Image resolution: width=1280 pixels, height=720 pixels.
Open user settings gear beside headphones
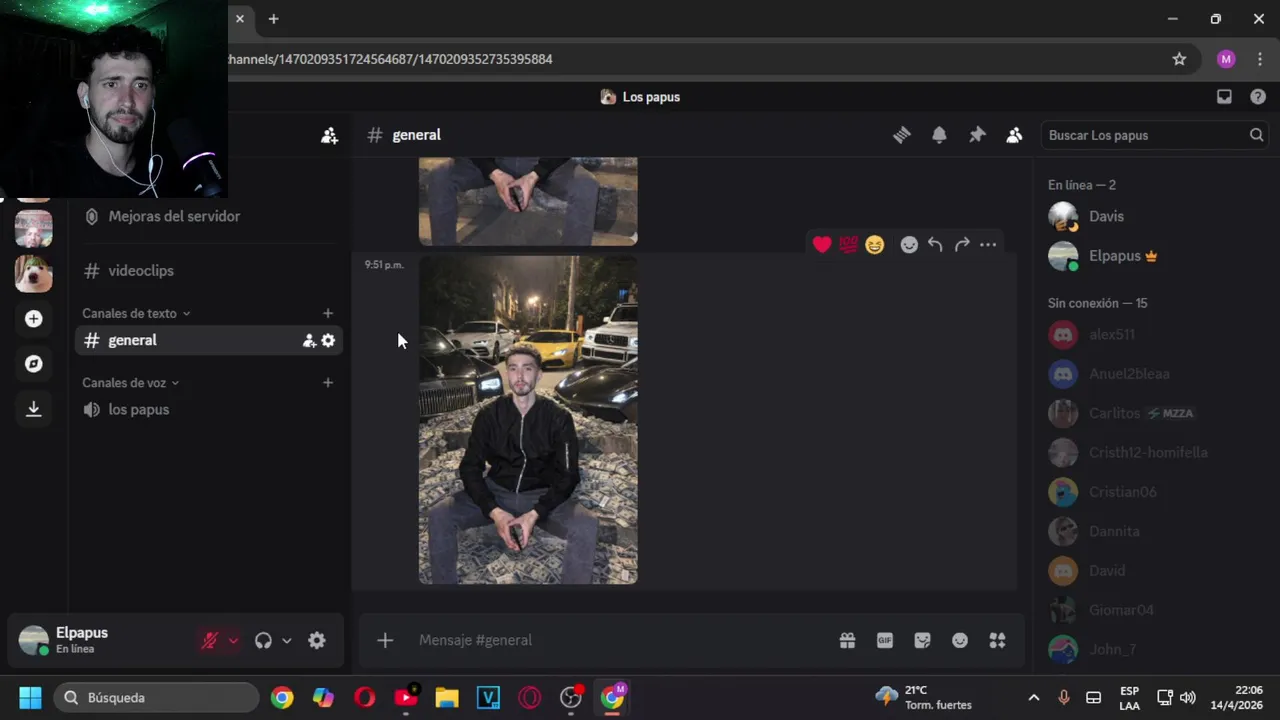coord(317,641)
